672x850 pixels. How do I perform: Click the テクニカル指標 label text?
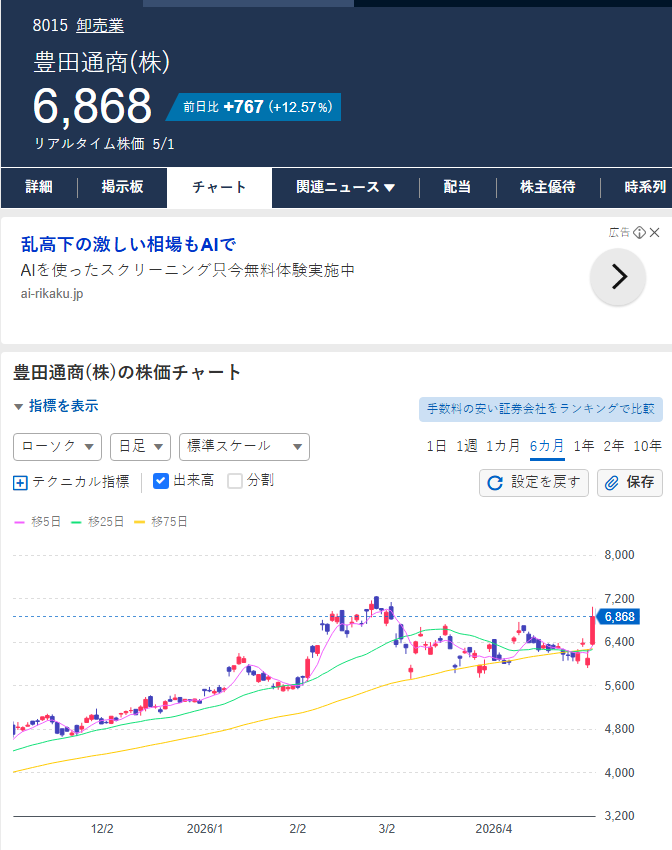81,481
